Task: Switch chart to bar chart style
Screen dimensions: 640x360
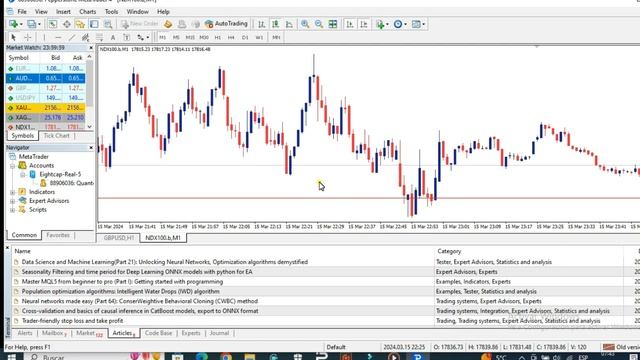Action: (262, 24)
